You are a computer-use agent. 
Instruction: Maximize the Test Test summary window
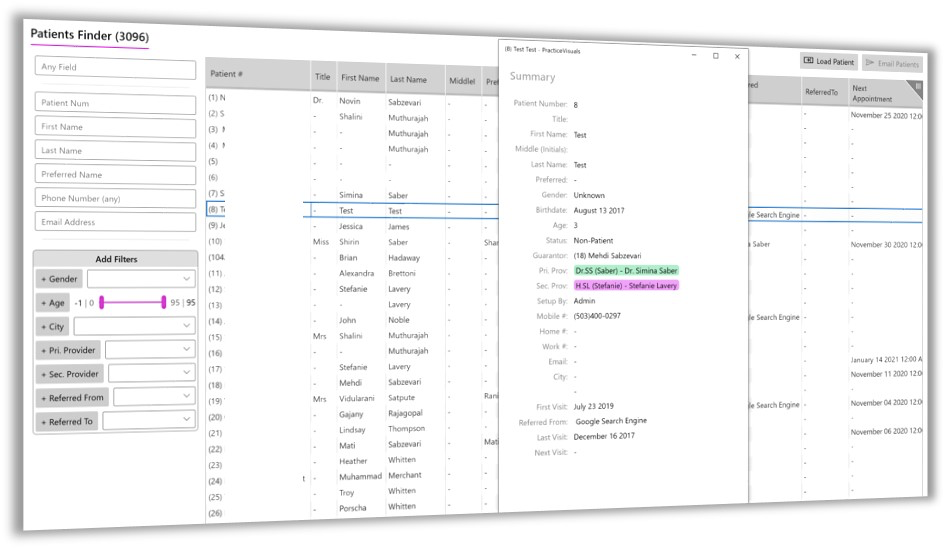coord(715,56)
